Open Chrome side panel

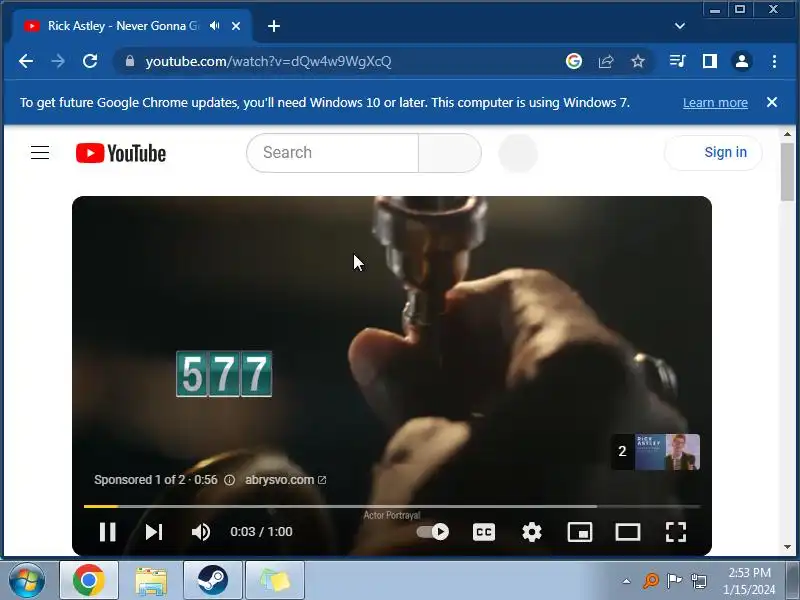710,61
